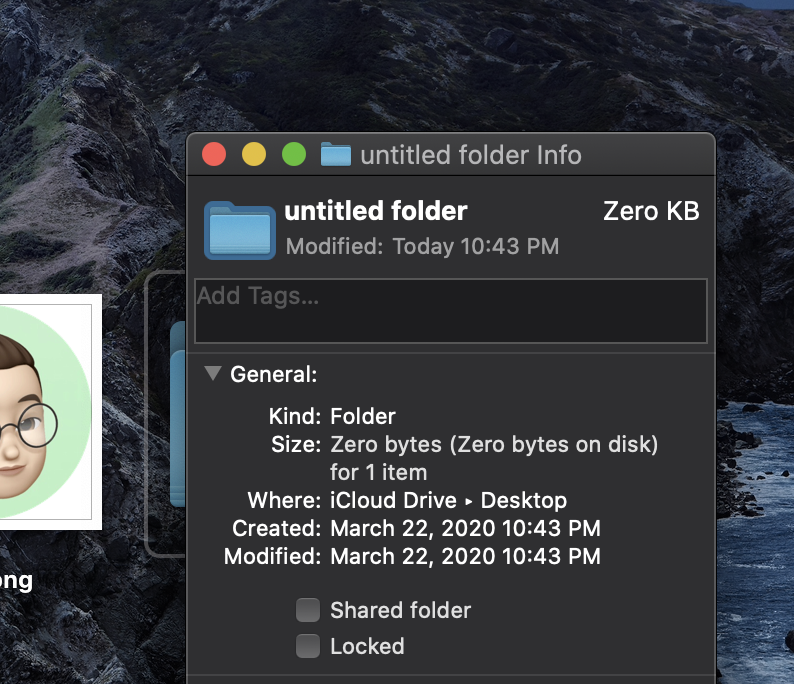Click the 'Zero bytes (Zero bytes on disk)' size value

494,445
